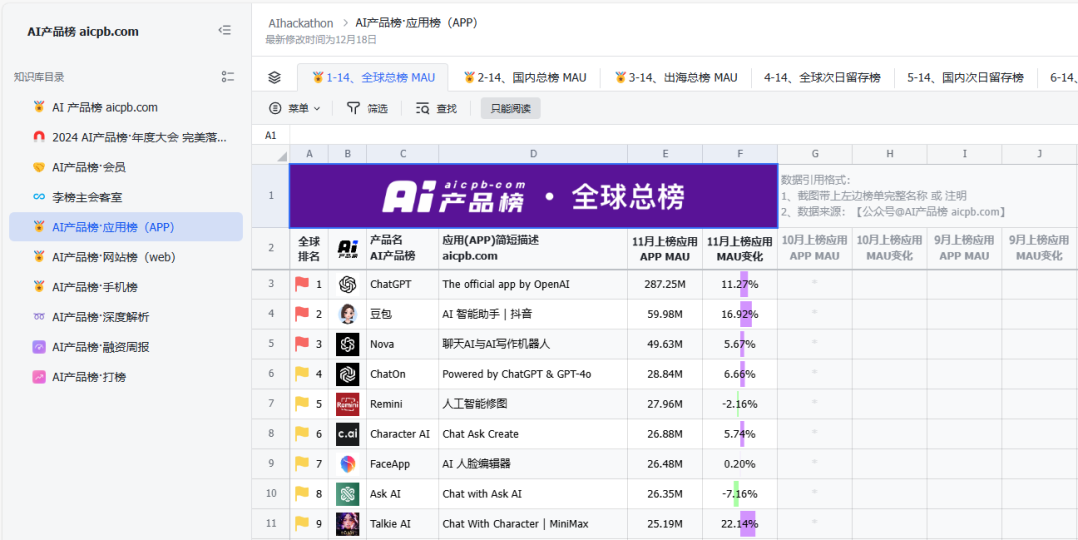Click the Remini app logo

point(347,404)
